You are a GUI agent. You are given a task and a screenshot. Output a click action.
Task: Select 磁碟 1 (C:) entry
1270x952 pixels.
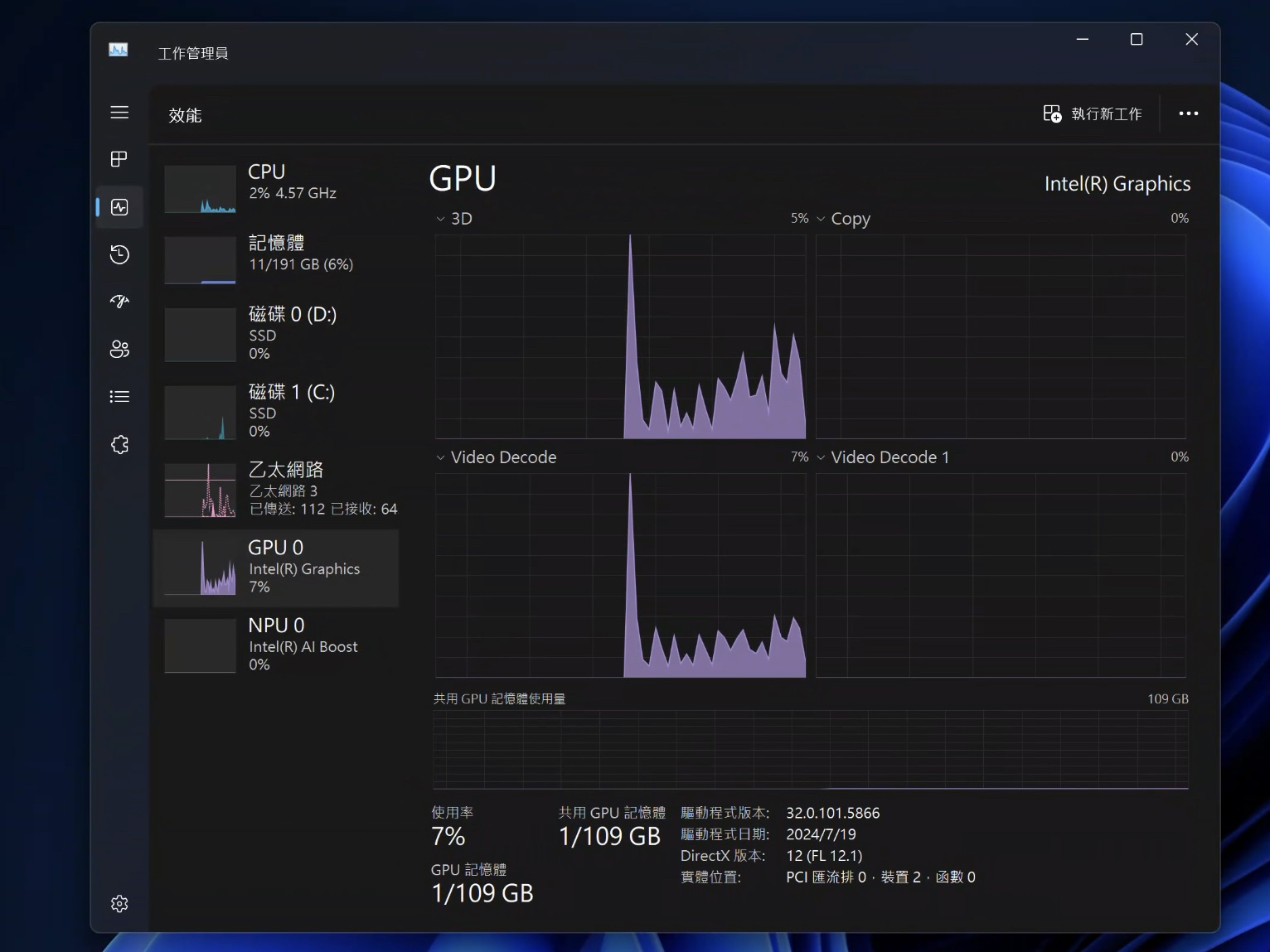click(276, 412)
